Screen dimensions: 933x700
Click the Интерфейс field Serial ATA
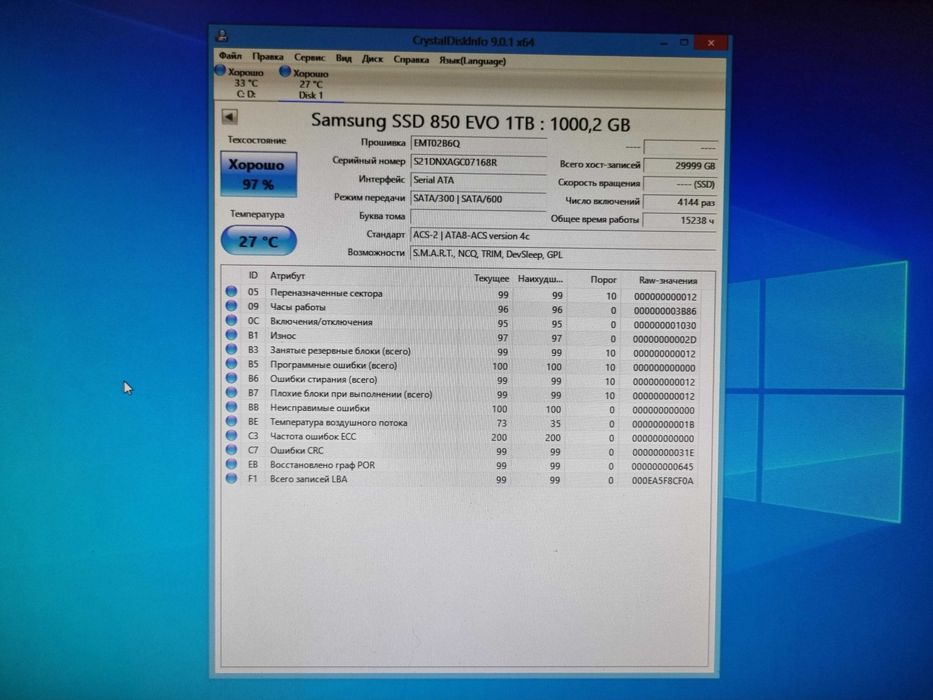[x=478, y=180]
